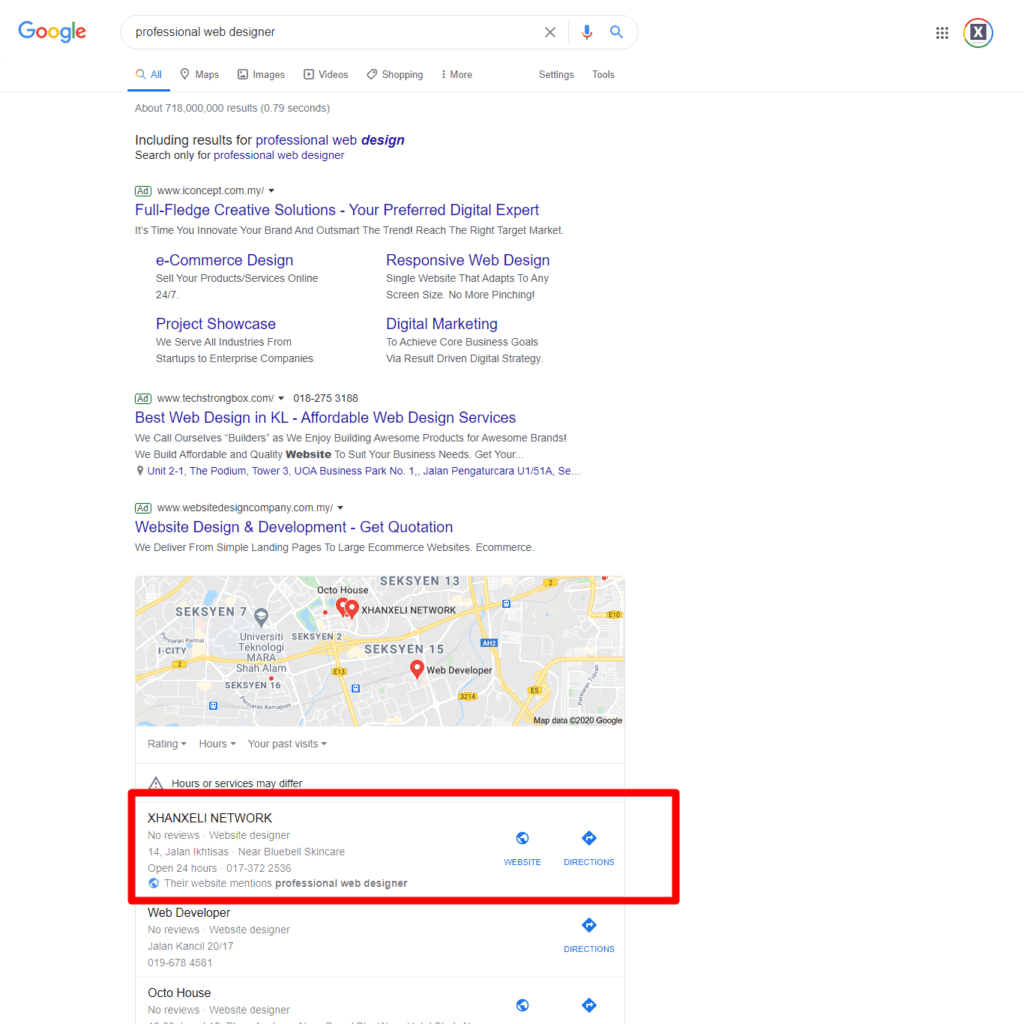Open e-Commerce Design sitelink
Viewport: 1024px width, 1024px height.
click(x=225, y=260)
